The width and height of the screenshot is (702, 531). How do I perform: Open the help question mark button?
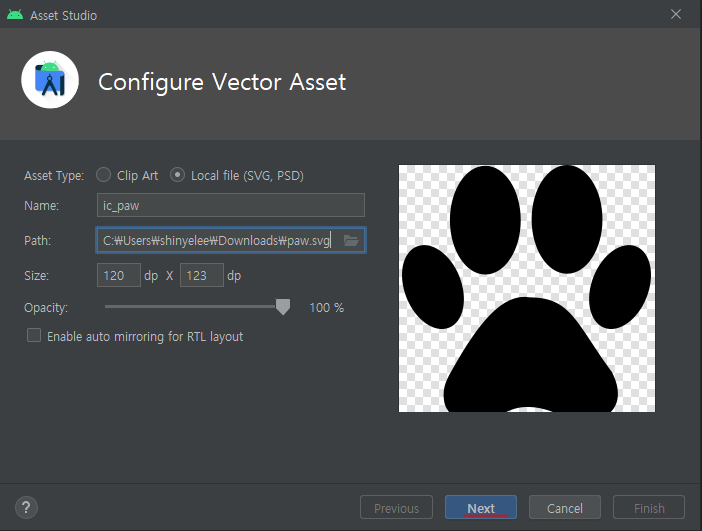[26, 507]
